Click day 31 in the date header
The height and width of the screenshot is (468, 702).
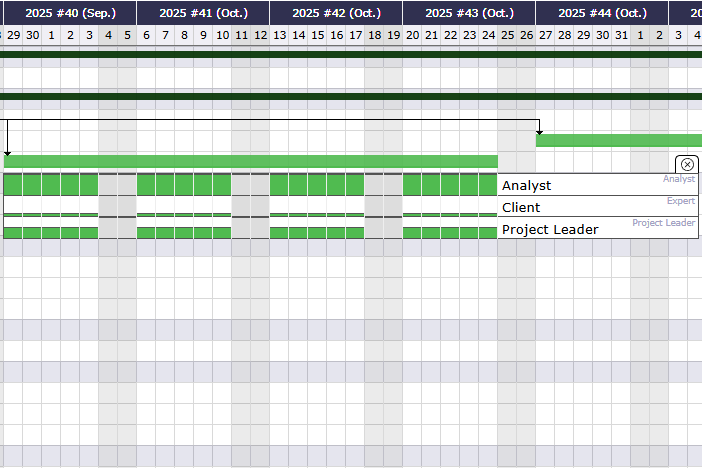pos(622,35)
